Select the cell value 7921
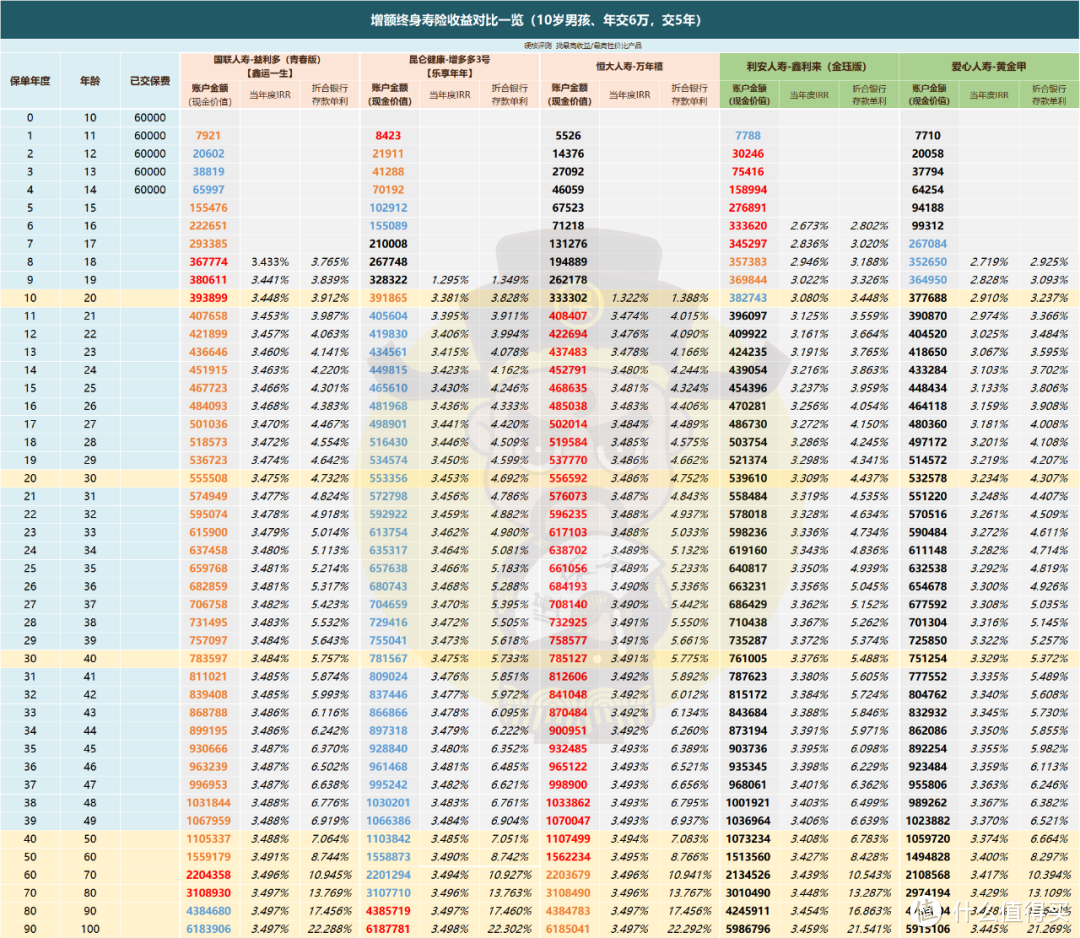This screenshot has width=1080, height=938. click(207, 136)
